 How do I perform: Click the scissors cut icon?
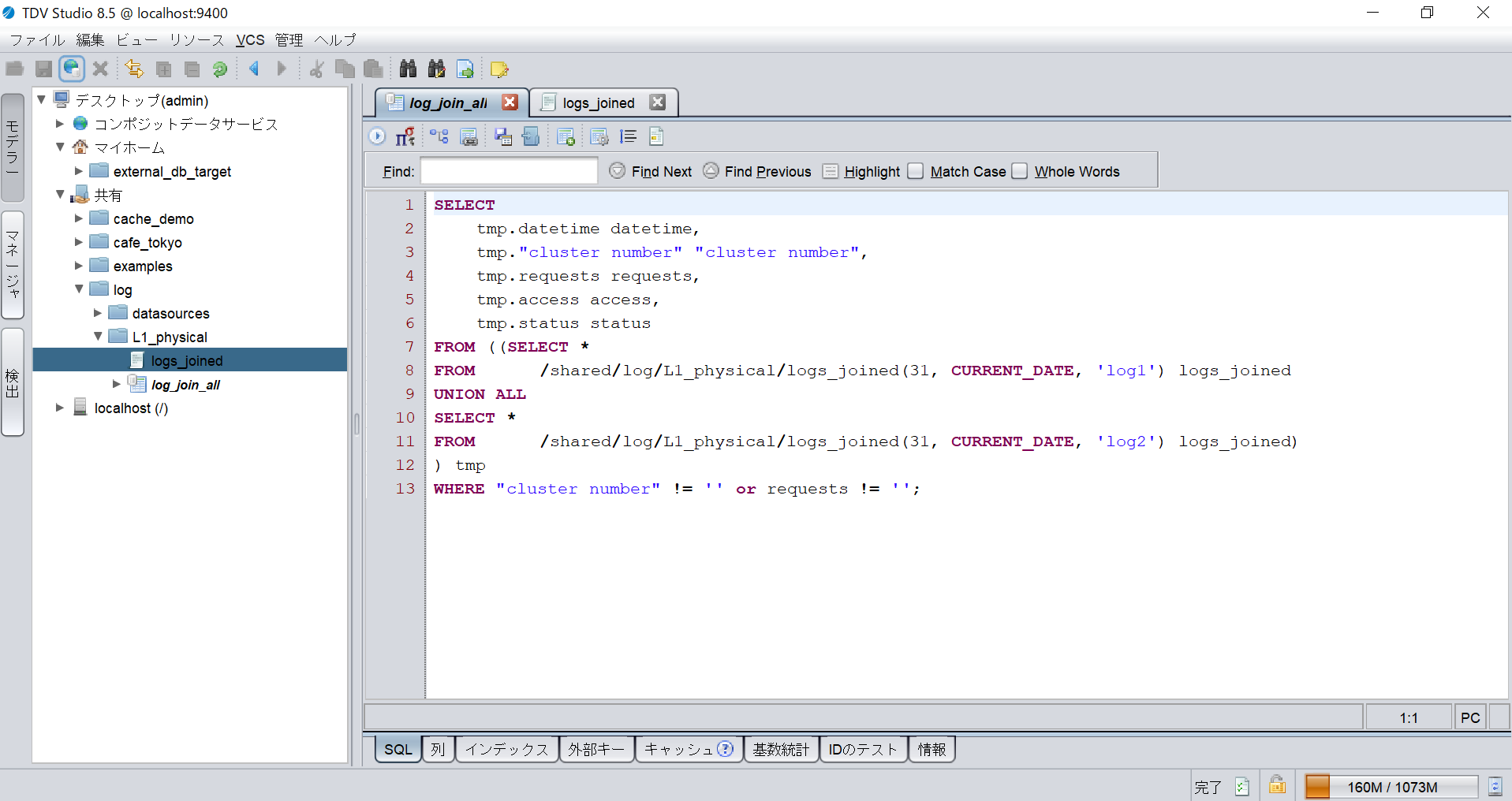coord(316,69)
